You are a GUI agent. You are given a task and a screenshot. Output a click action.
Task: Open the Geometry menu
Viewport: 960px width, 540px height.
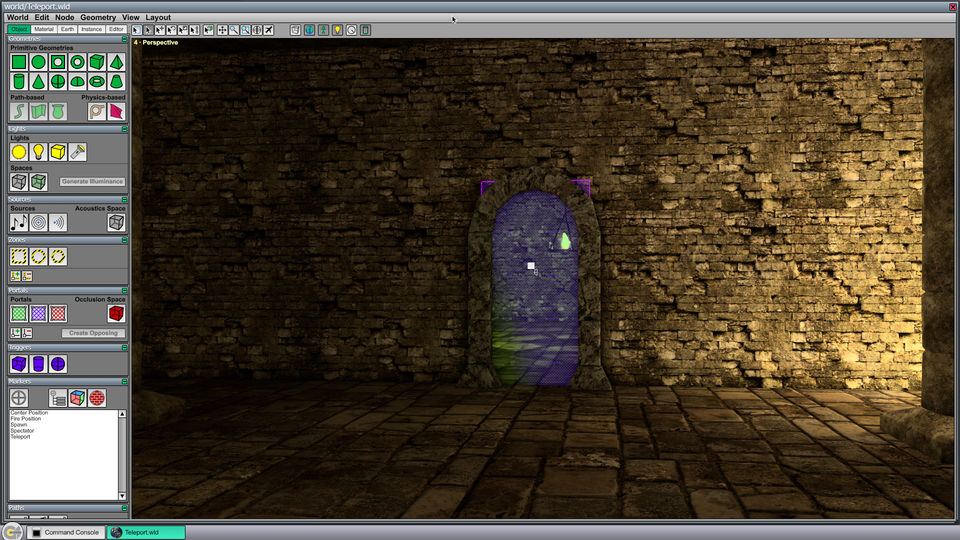click(97, 17)
